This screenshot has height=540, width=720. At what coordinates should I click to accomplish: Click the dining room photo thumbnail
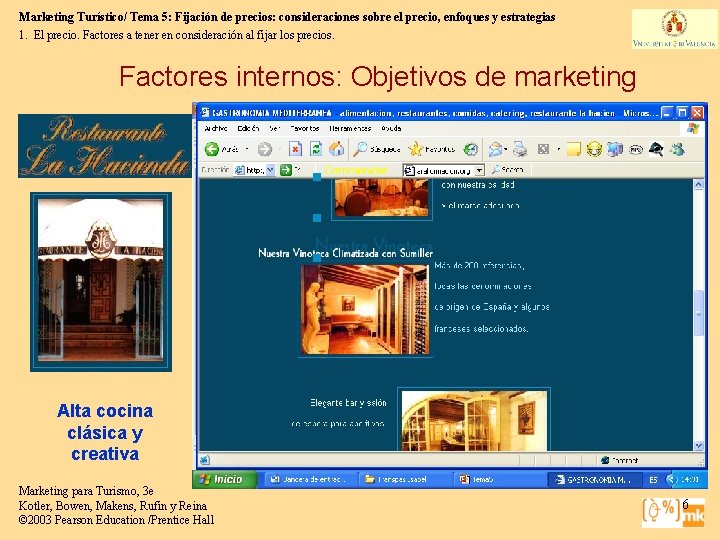[x=381, y=198]
